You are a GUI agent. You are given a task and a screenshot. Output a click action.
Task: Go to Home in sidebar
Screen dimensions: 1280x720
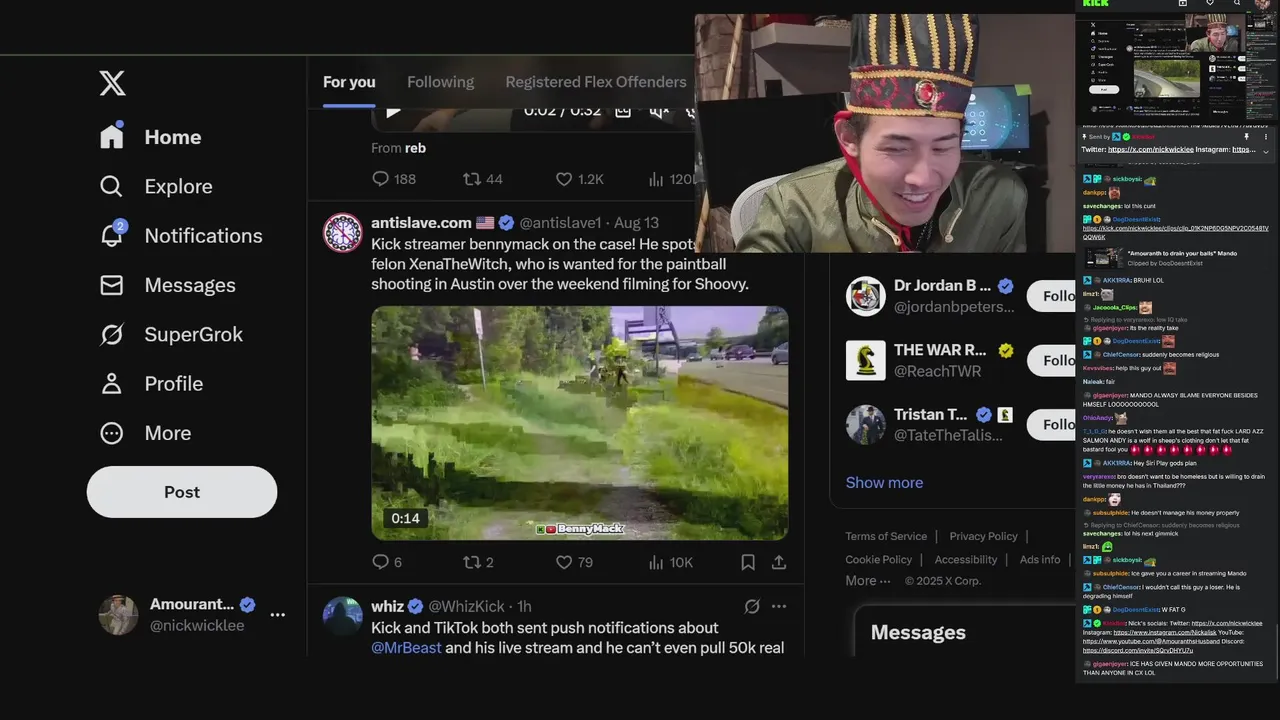point(173,137)
